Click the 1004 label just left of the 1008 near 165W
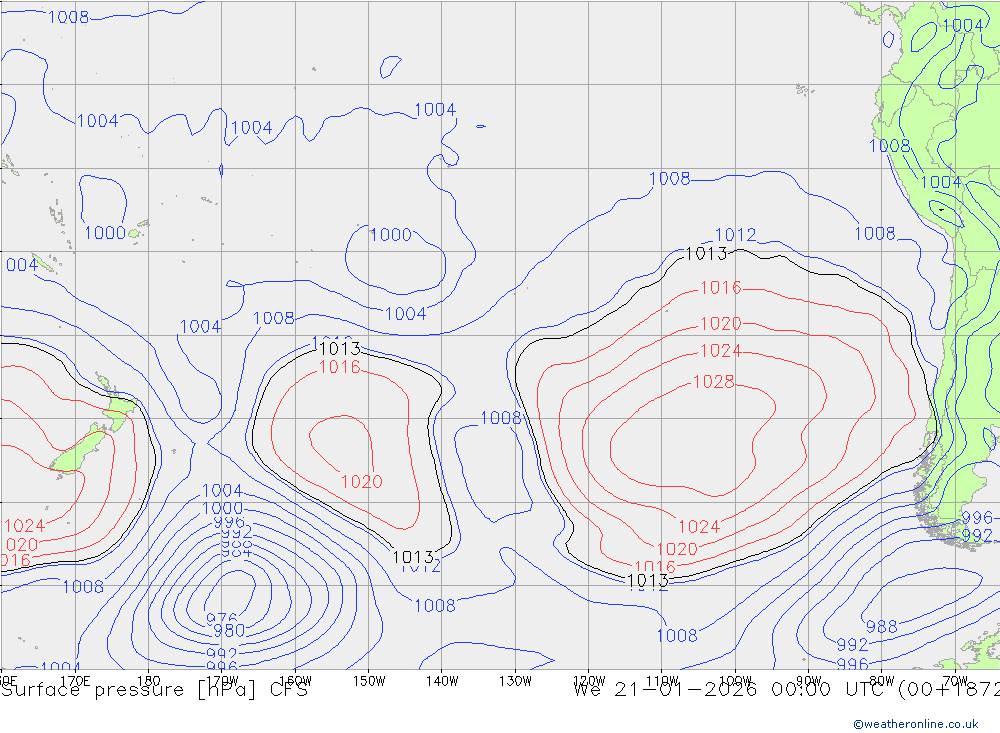This screenshot has width=1000, height=733. tap(200, 327)
